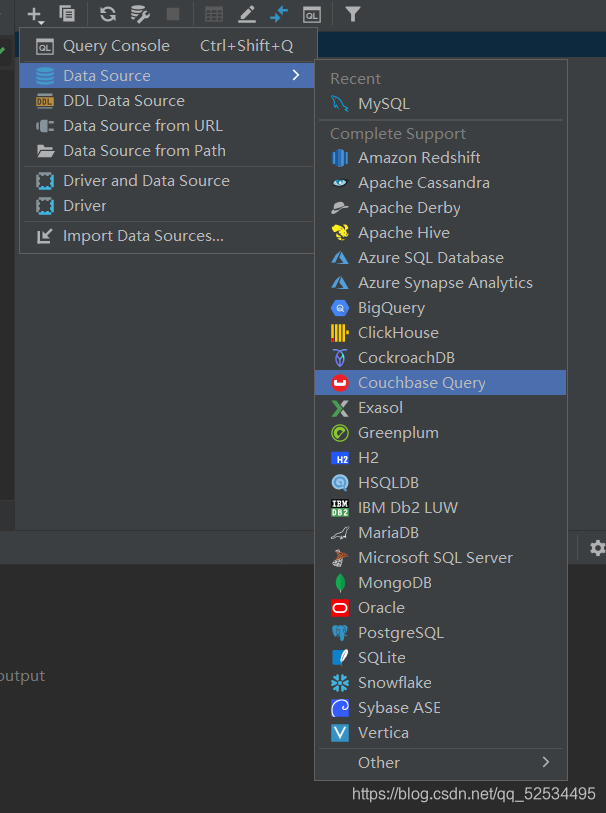Click the Stop square toolbar icon
606x813 pixels.
(x=173, y=14)
